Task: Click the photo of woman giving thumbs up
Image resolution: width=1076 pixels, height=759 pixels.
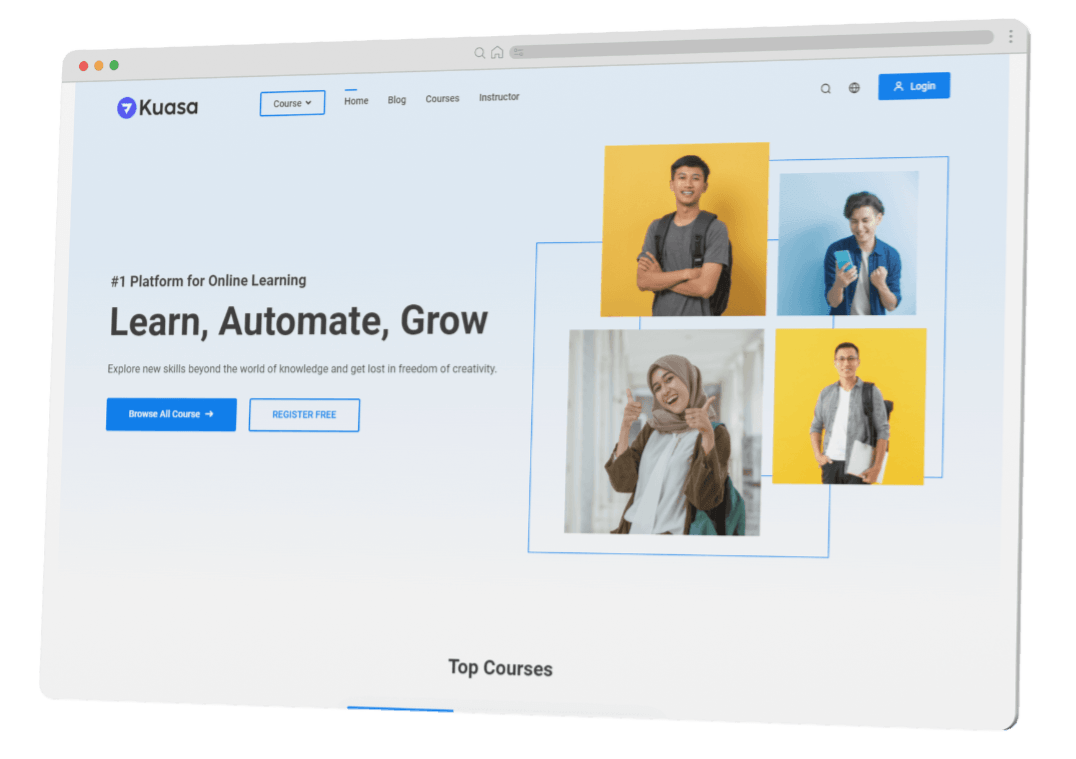Action: (x=663, y=432)
